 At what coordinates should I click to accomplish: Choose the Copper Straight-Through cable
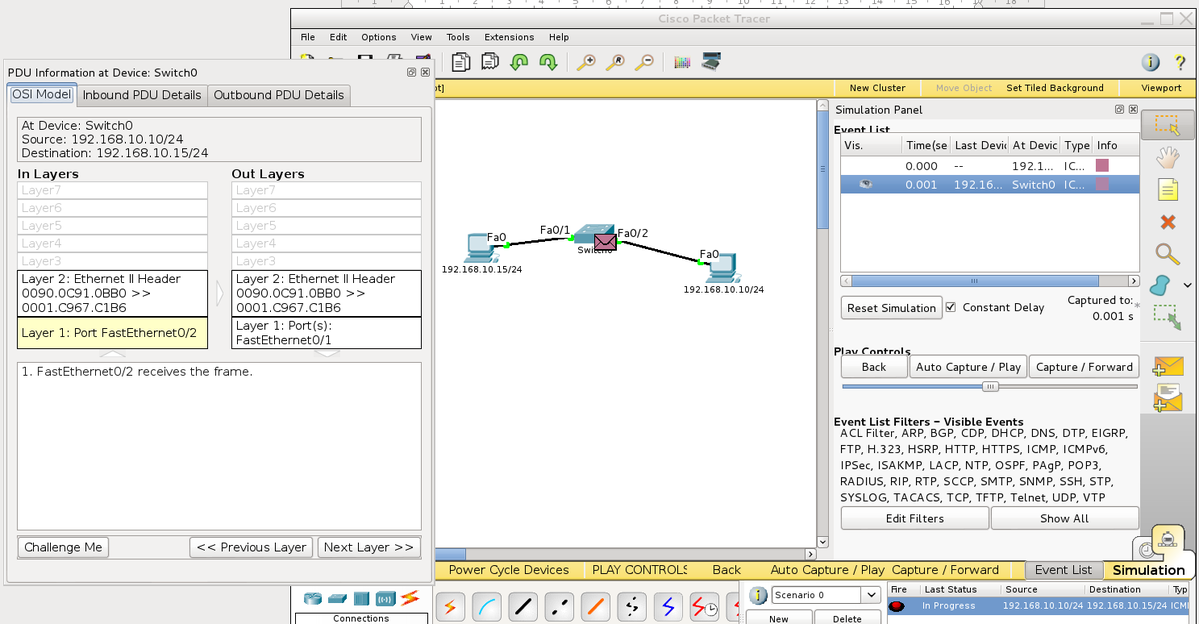521,607
